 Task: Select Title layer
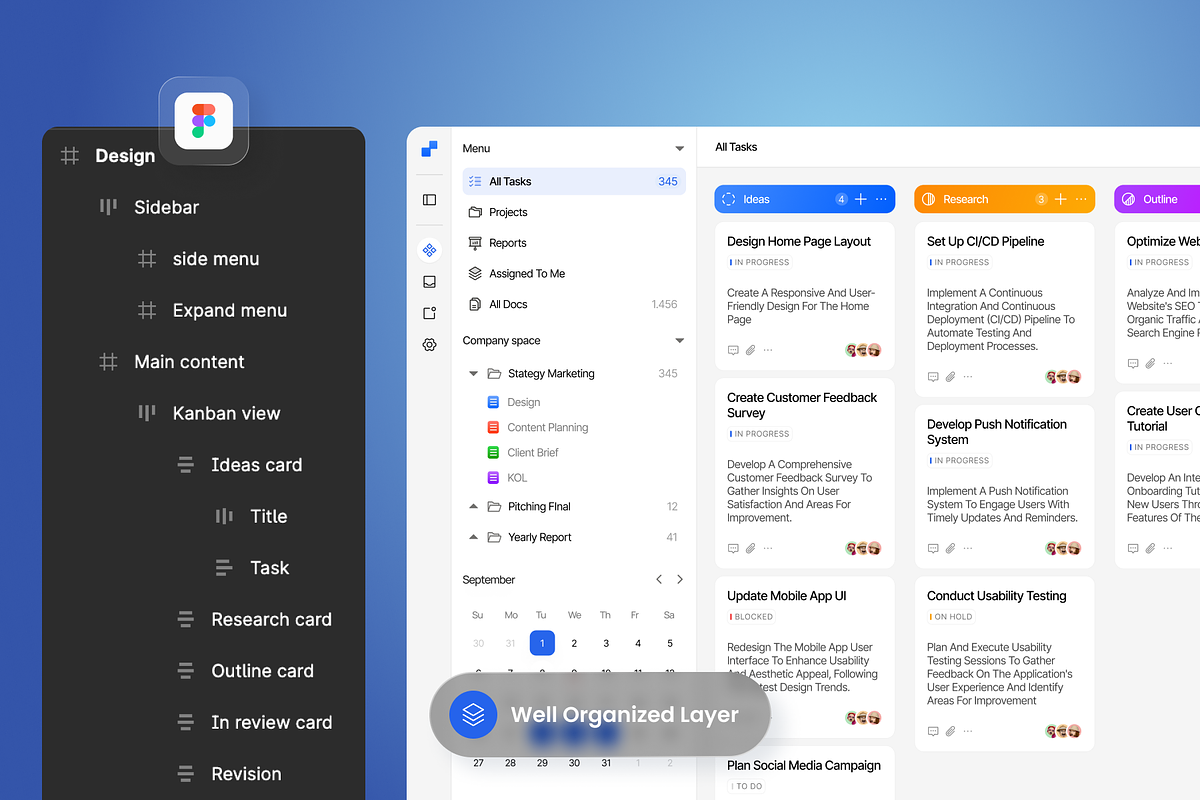(268, 516)
